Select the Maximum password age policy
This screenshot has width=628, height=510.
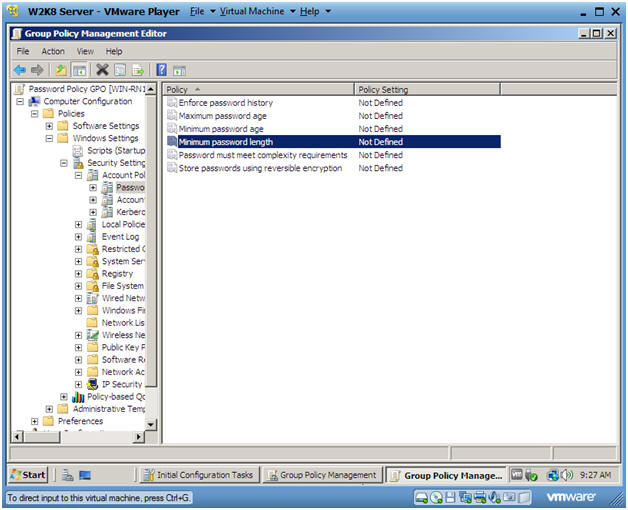(222, 116)
